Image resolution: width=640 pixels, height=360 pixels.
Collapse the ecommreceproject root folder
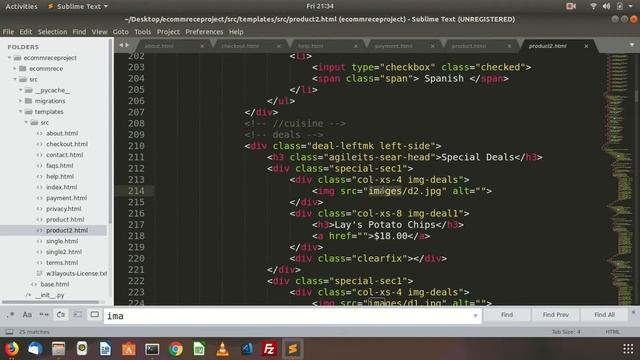coord(9,58)
